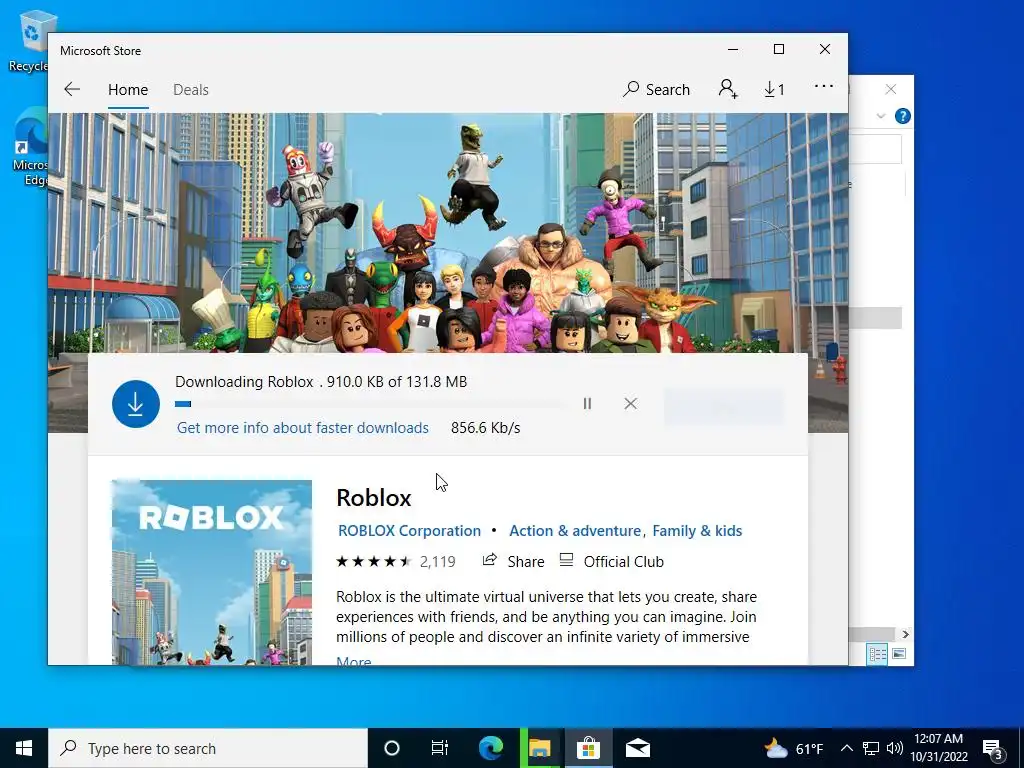This screenshot has height=768, width=1024.
Task: Switch to large icons view in background window
Action: tap(899, 654)
